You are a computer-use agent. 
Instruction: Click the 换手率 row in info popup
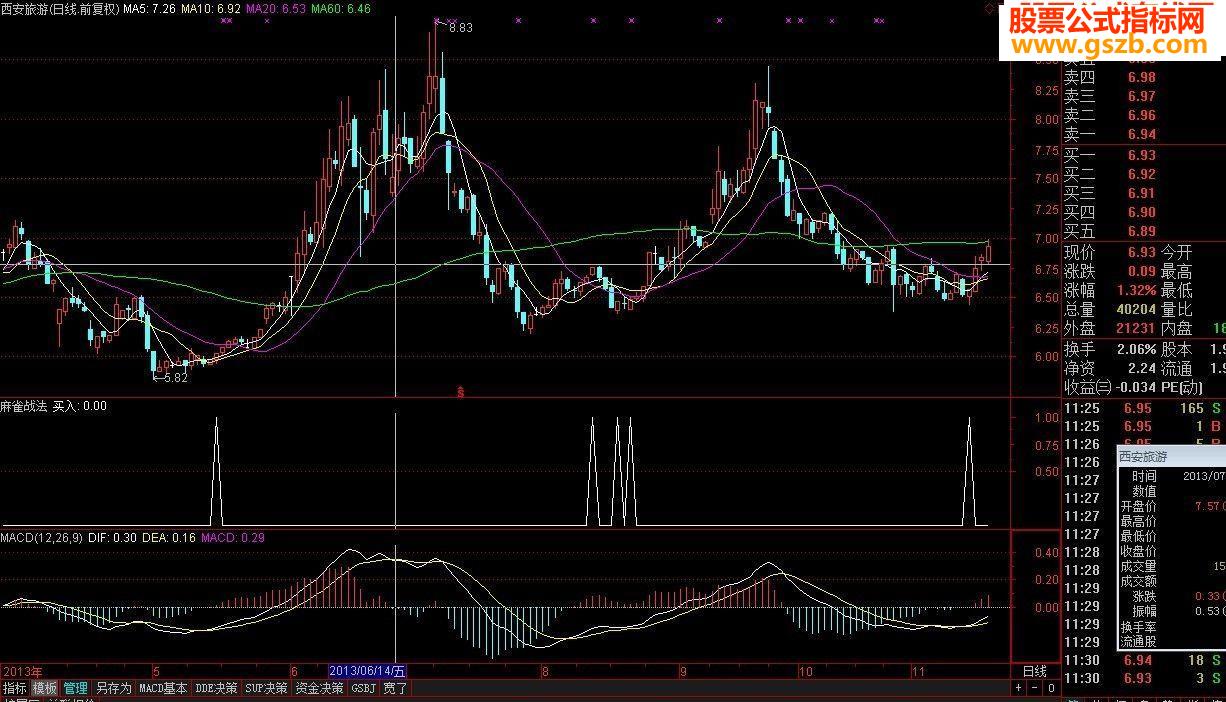pyautogui.click(x=1171, y=627)
